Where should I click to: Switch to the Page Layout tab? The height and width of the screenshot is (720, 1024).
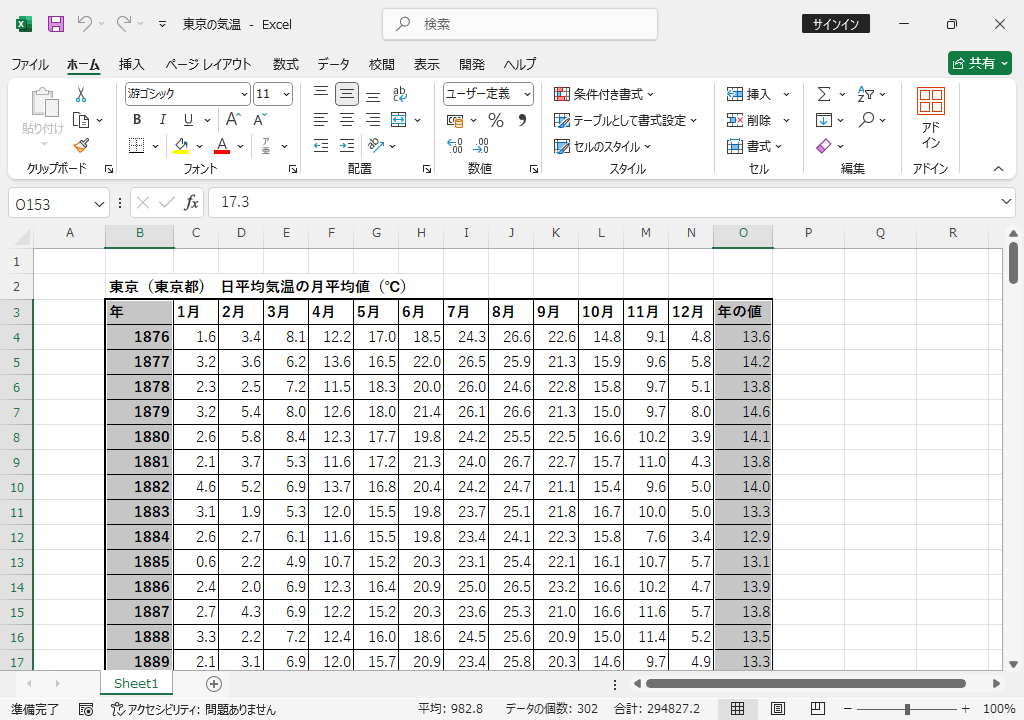click(x=208, y=64)
